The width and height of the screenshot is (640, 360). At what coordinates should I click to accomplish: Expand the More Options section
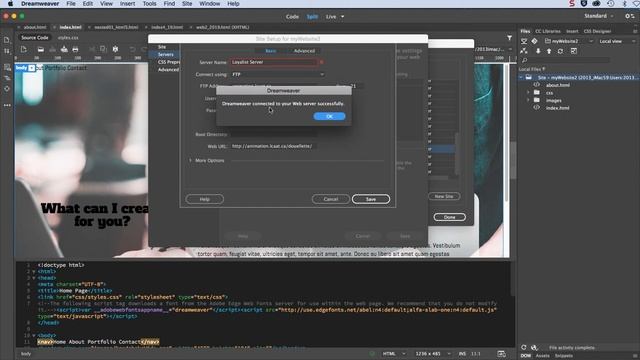[x=191, y=160]
